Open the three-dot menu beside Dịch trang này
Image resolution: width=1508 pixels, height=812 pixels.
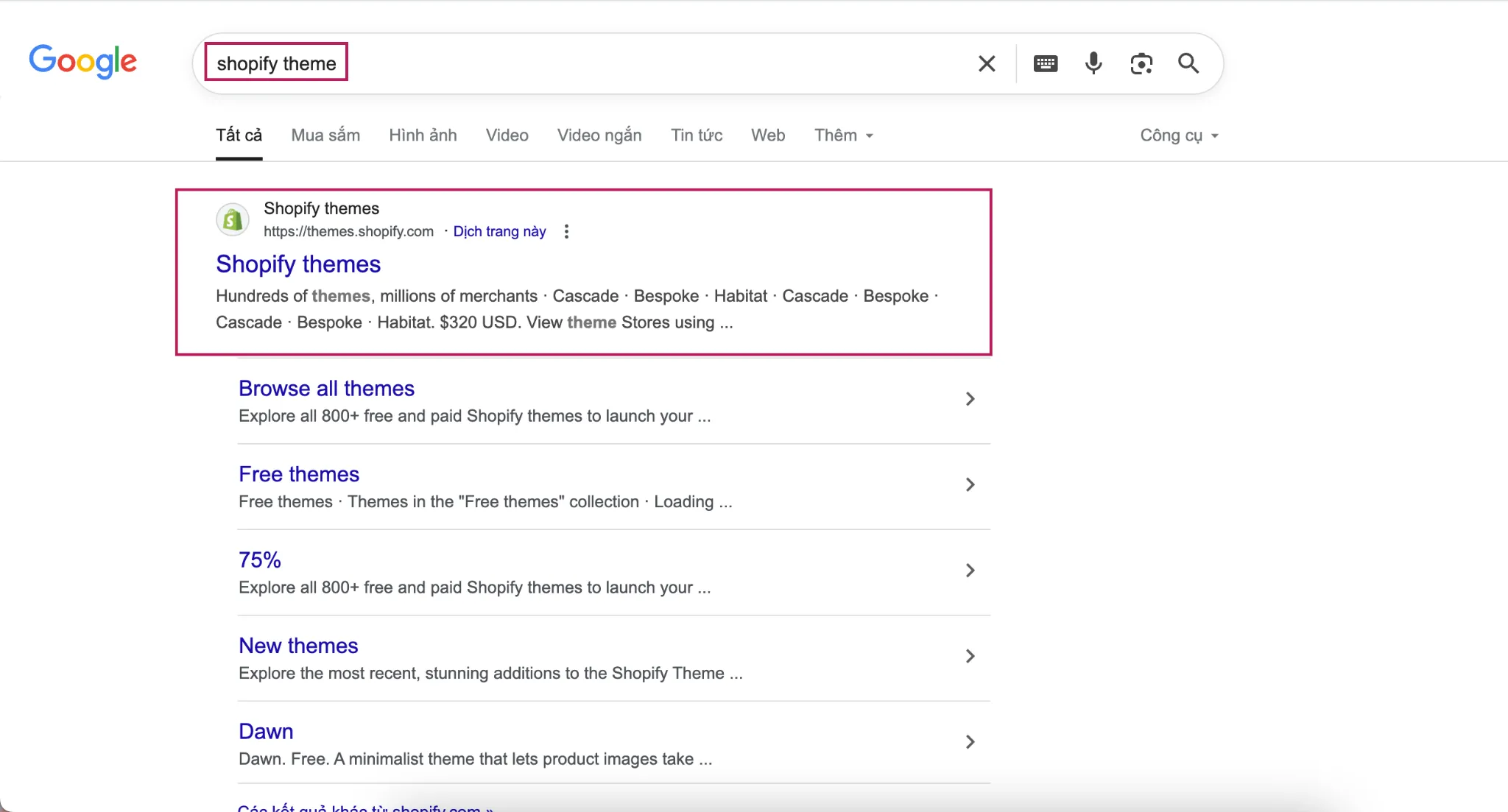coord(566,232)
